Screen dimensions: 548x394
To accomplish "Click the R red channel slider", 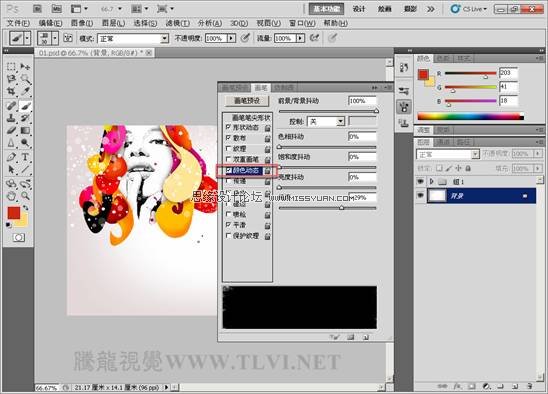I will [x=470, y=74].
